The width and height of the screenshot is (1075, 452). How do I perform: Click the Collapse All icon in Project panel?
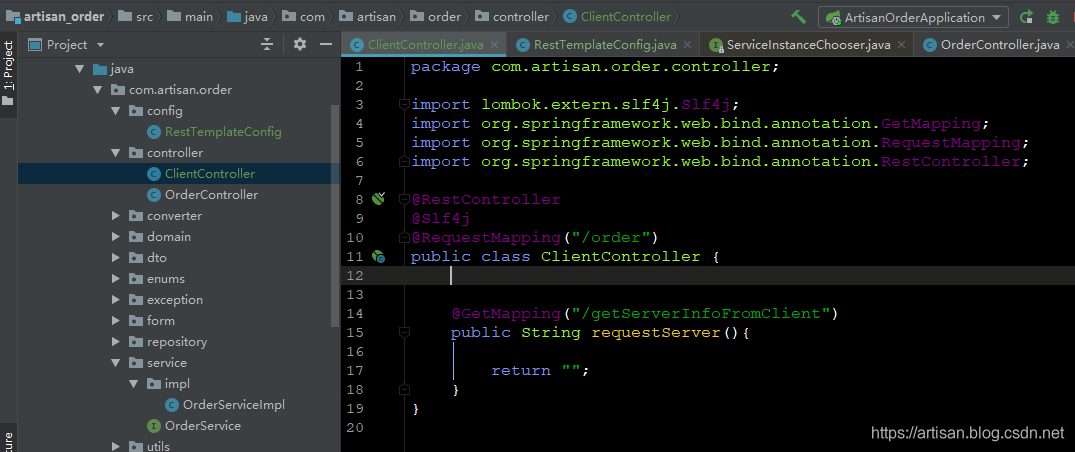pyautogui.click(x=267, y=45)
